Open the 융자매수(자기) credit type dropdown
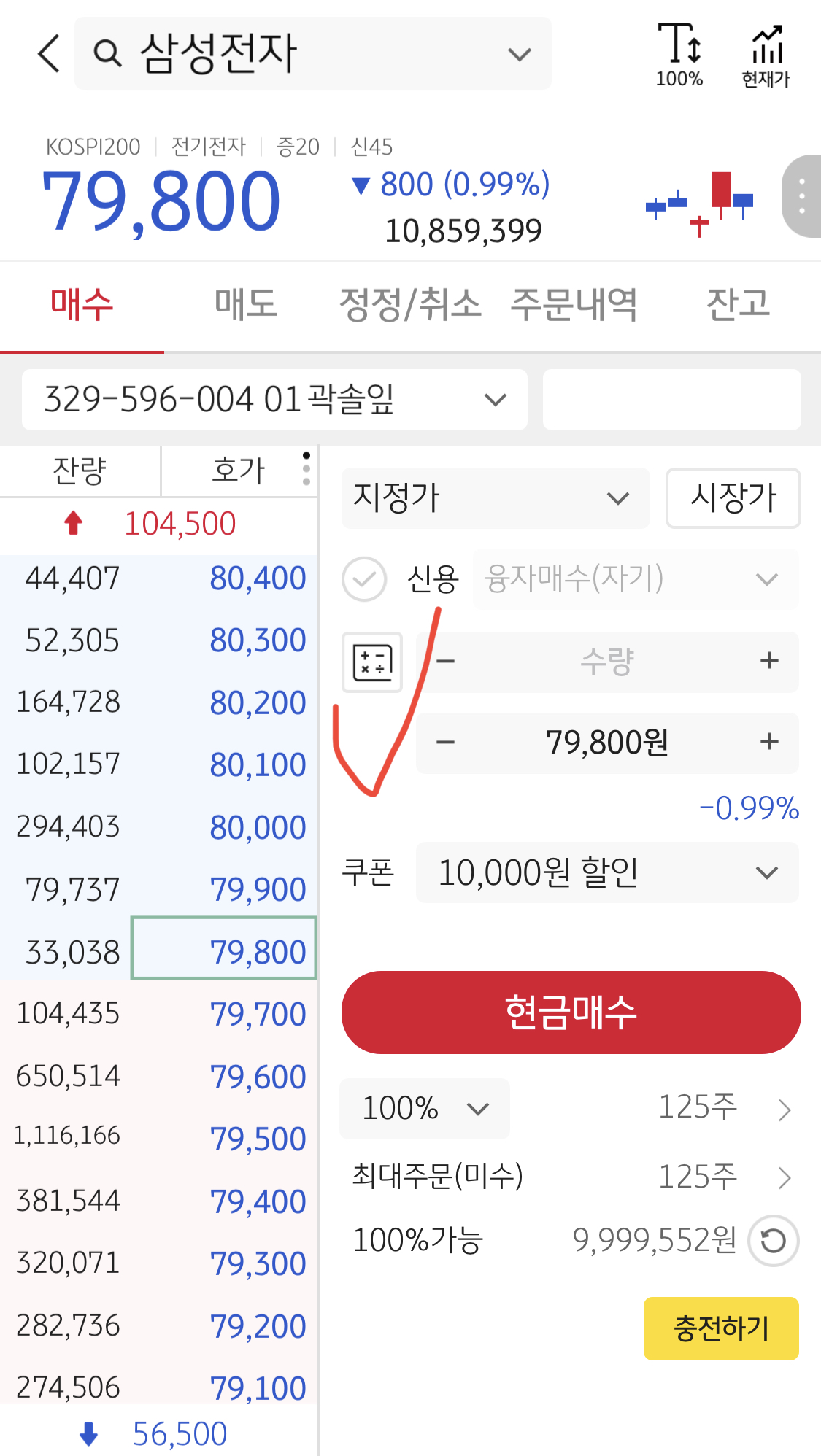The height and width of the screenshot is (1456, 821). tap(636, 579)
